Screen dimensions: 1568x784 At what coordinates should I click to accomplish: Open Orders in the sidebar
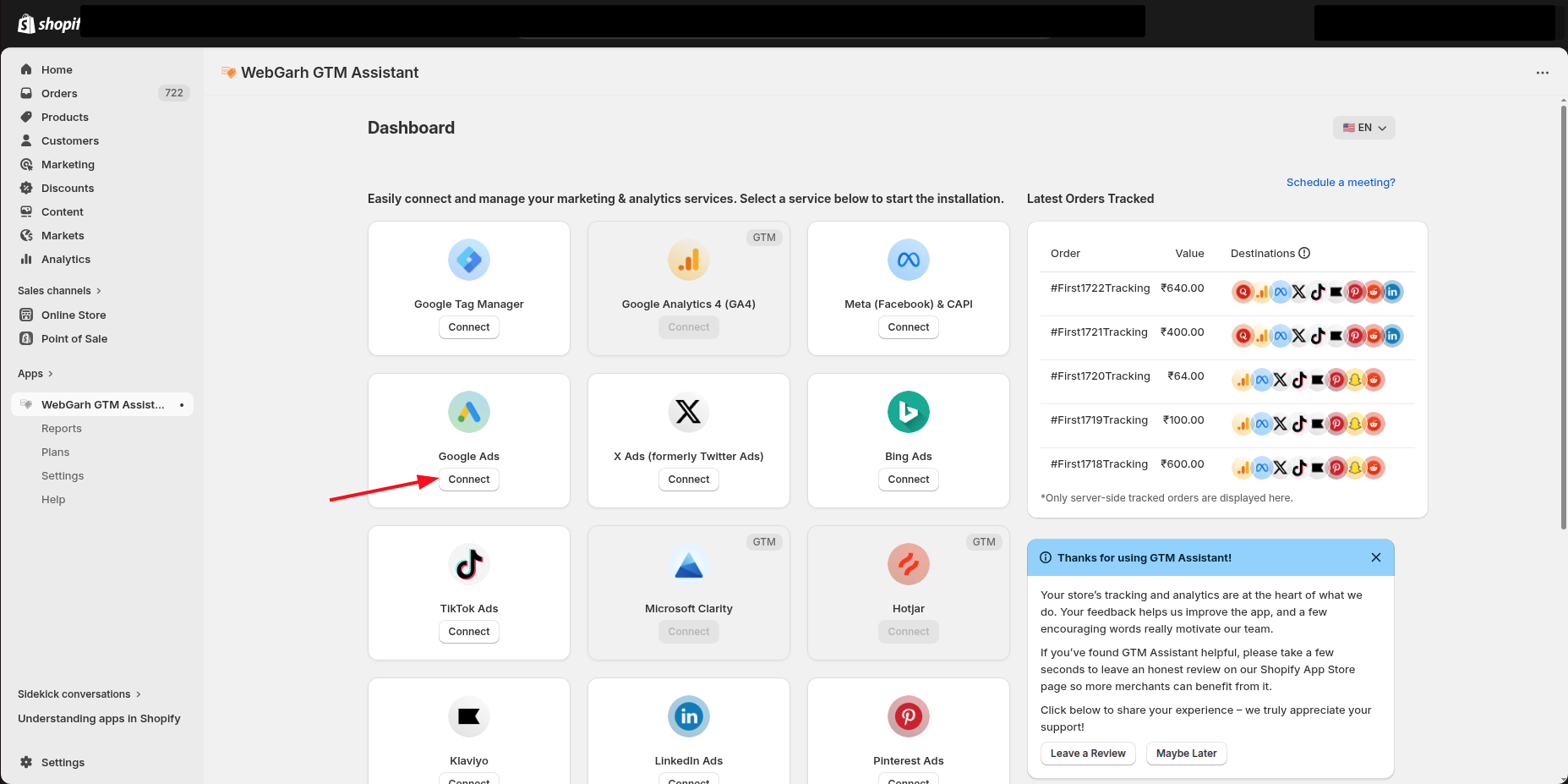59,93
